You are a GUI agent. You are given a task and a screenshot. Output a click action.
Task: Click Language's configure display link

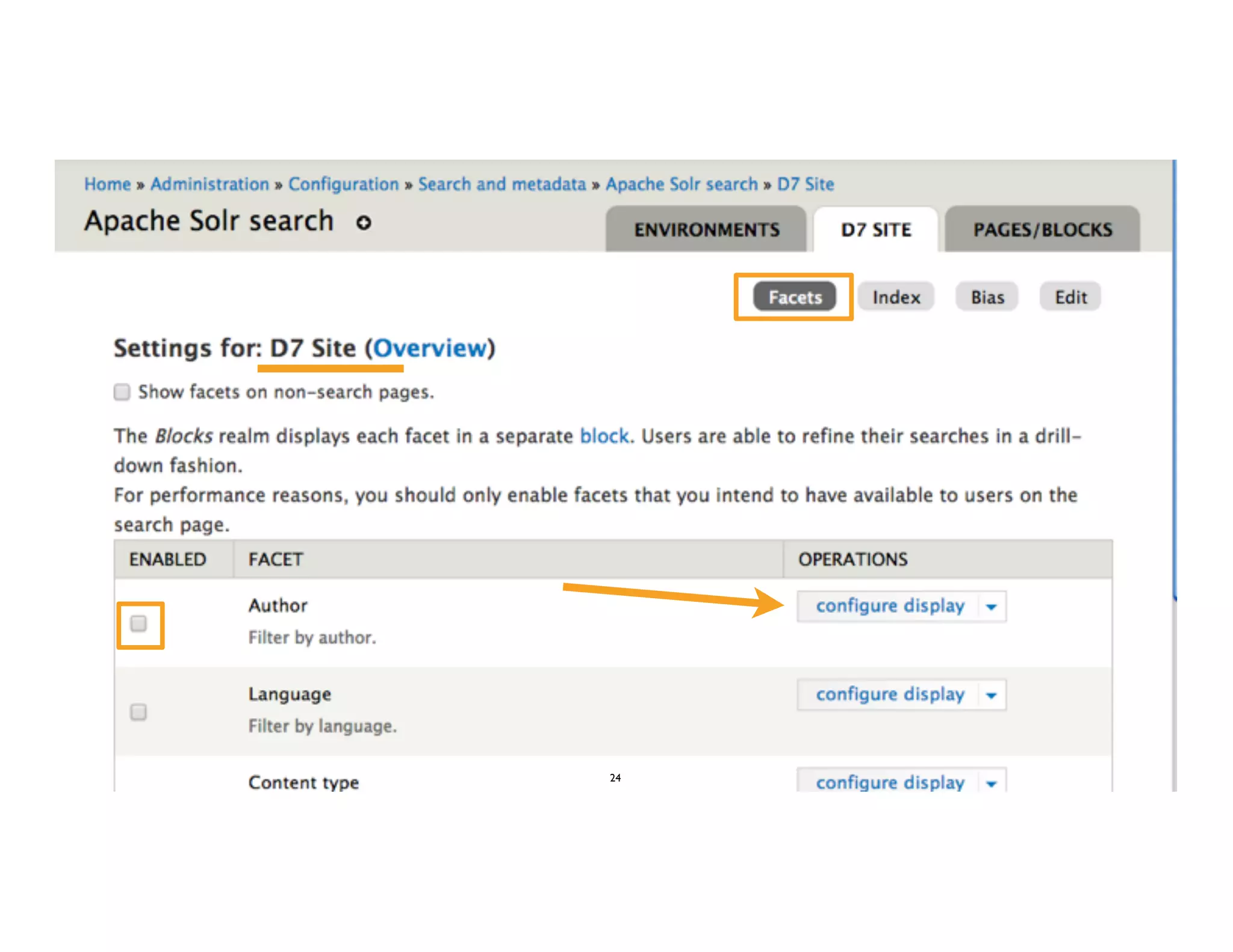click(890, 694)
